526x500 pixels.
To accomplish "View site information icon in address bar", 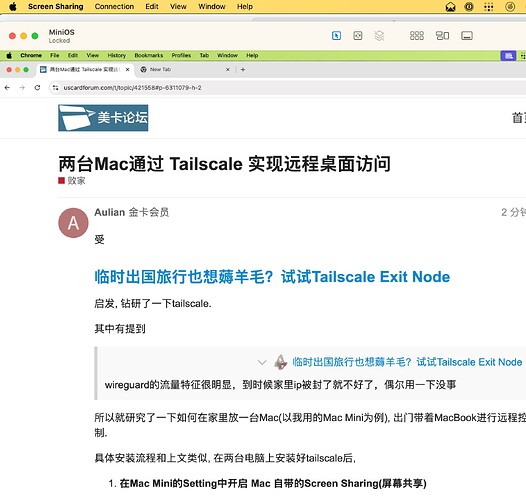I will point(56,88).
